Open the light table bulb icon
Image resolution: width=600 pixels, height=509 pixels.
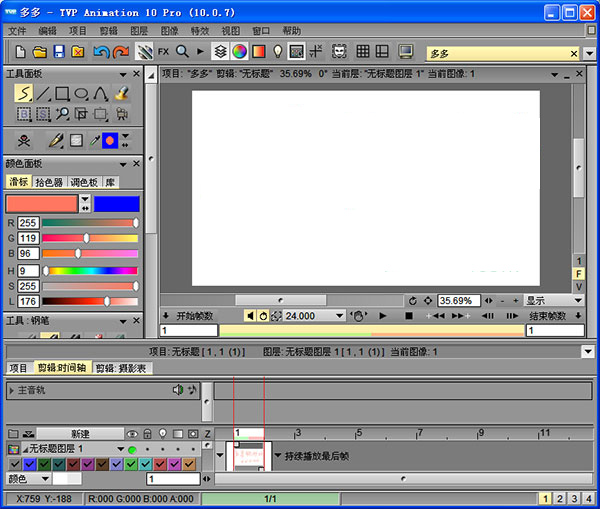tap(277, 51)
